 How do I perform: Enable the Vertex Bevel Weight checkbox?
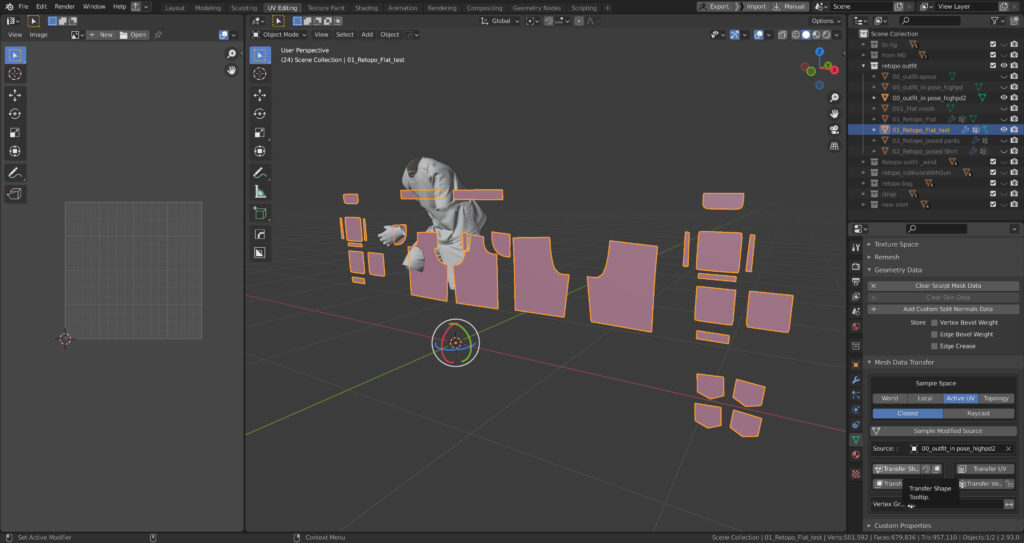pyautogui.click(x=935, y=322)
